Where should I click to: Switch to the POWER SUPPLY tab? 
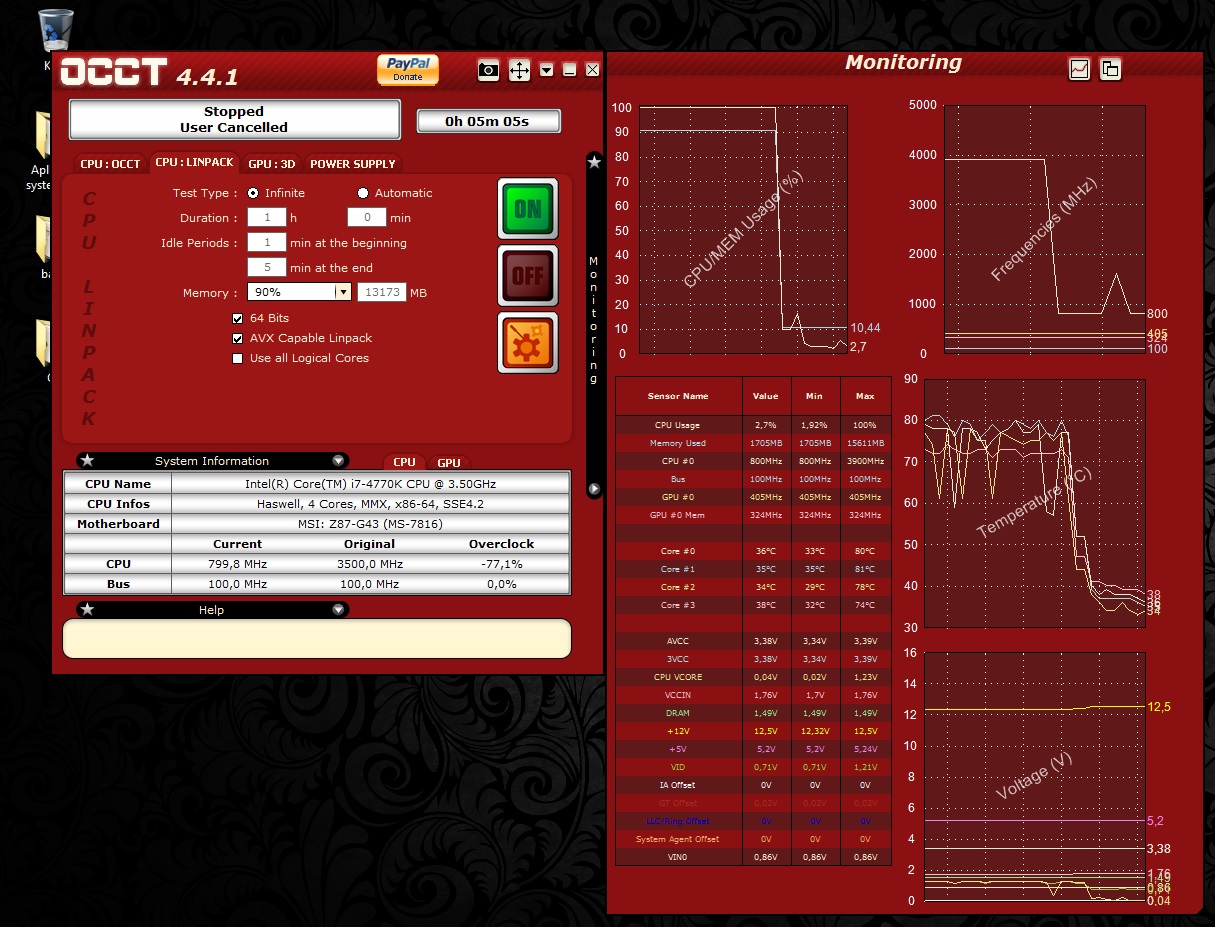[352, 164]
